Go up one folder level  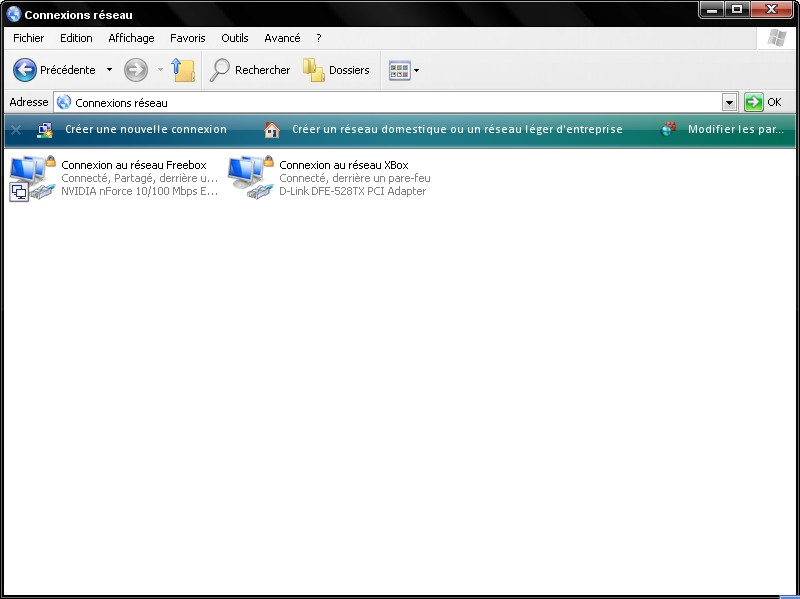point(183,70)
